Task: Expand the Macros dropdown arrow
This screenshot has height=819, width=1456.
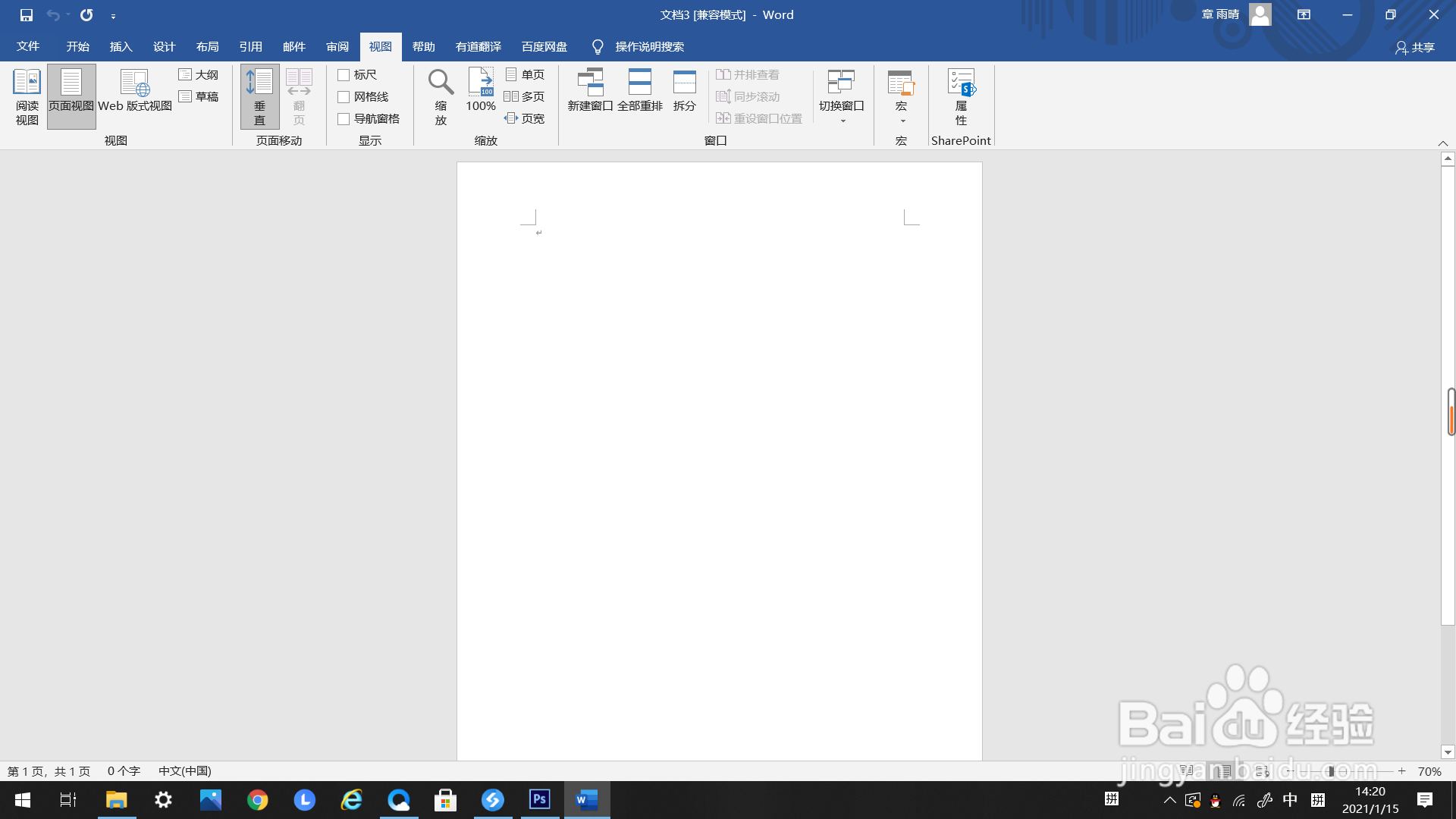Action: [902, 121]
